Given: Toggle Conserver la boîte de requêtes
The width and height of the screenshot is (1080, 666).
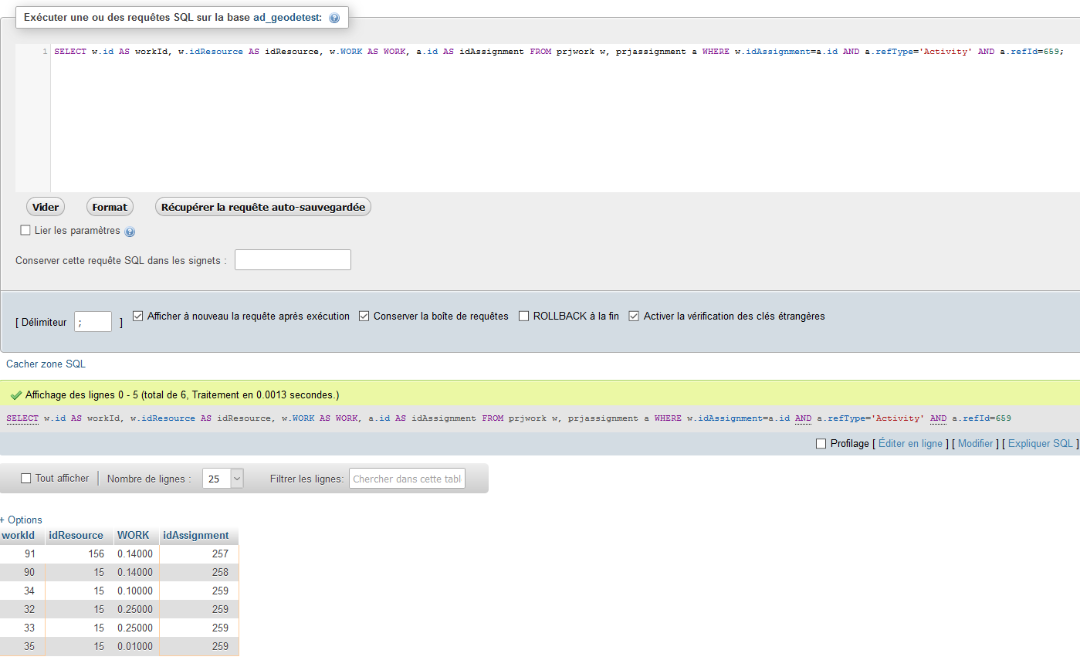Looking at the screenshot, I should (364, 316).
